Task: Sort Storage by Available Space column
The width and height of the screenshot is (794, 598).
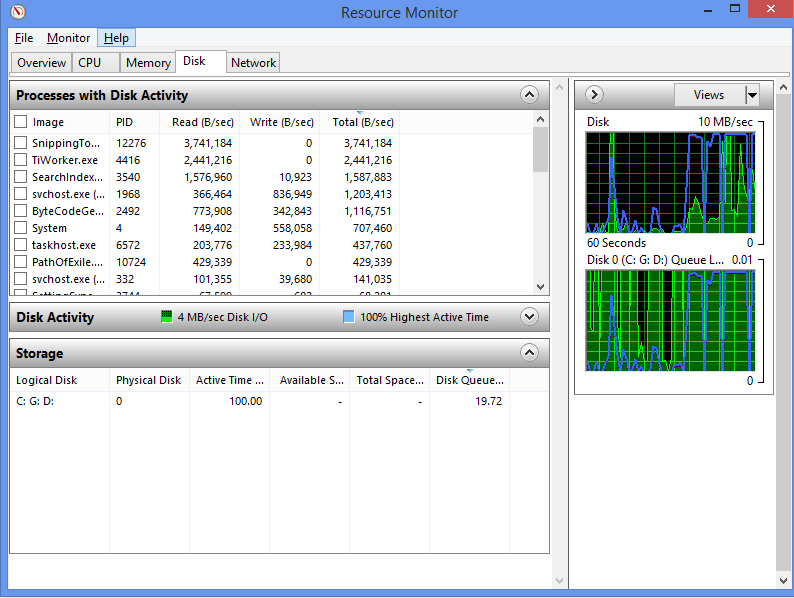Action: 309,380
